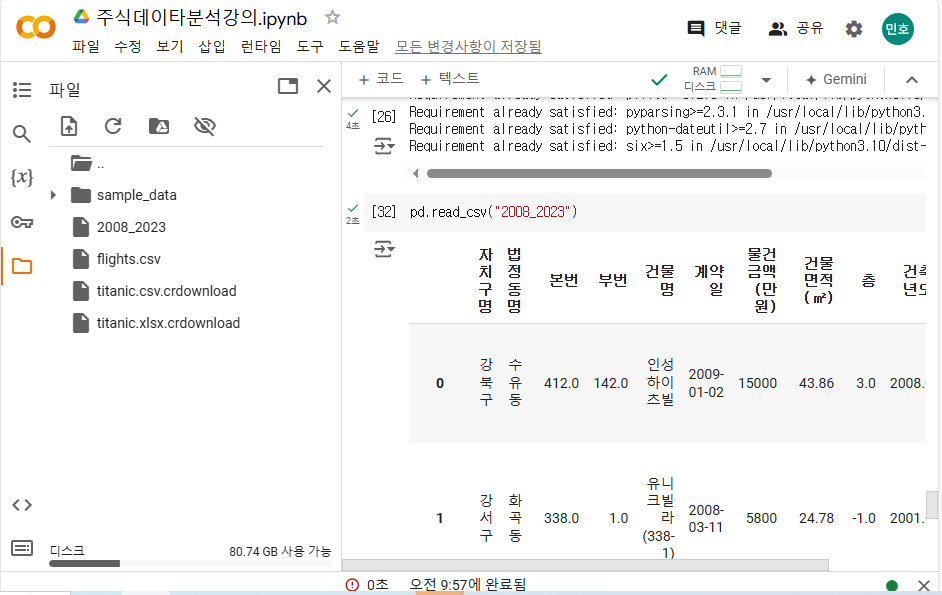Open the terminal panel icon
This screenshot has width=942, height=595.
point(22,548)
